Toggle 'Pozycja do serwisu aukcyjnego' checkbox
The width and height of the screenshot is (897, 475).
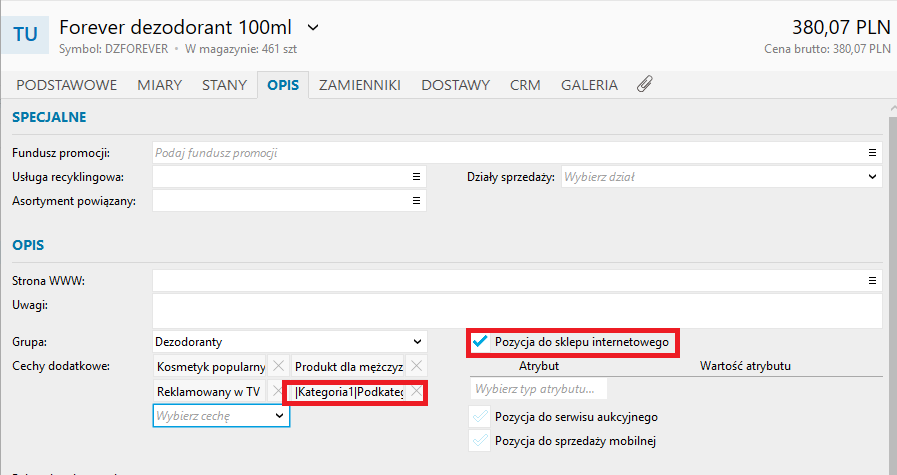point(481,417)
